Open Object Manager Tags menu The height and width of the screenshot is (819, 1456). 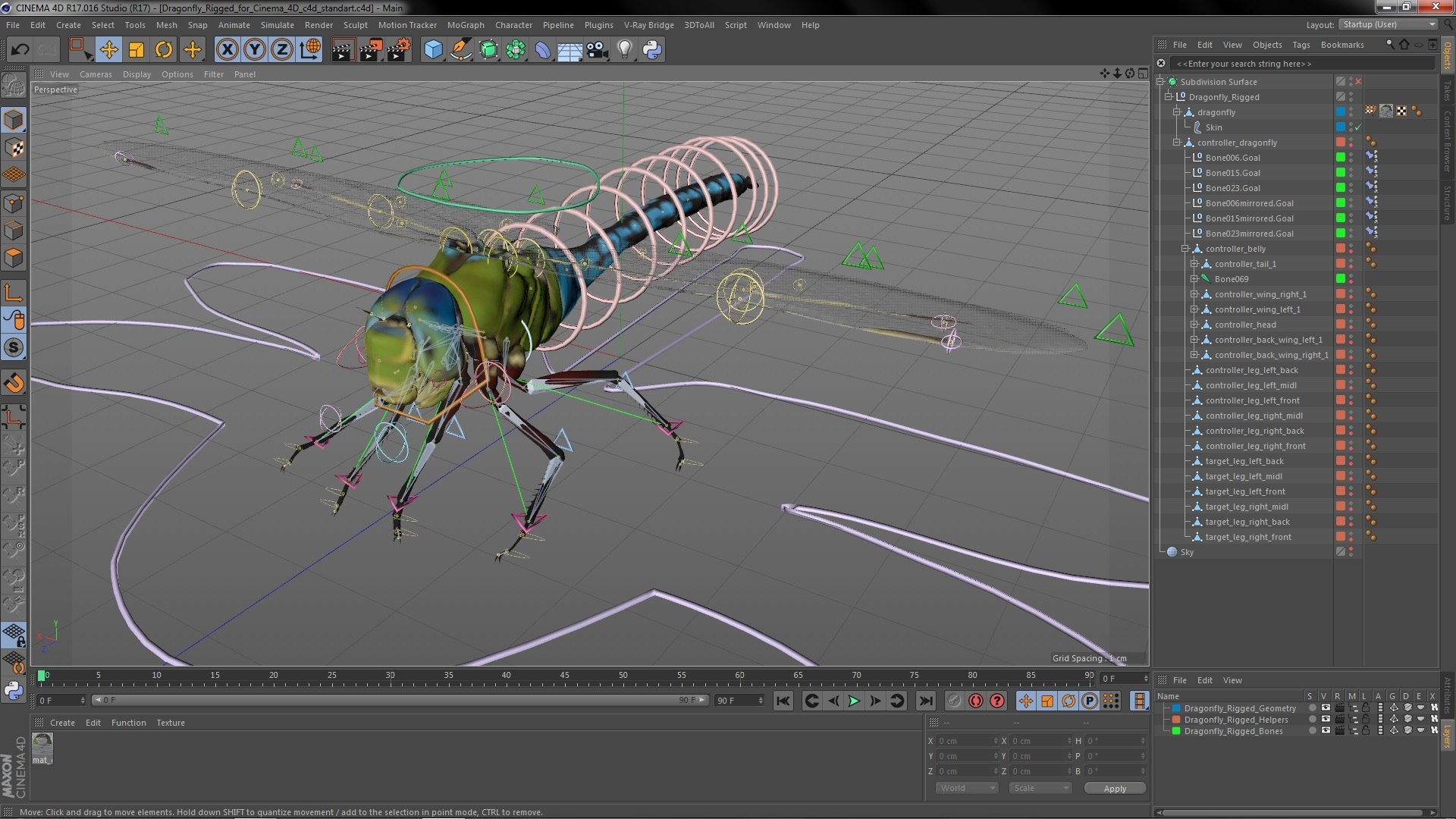pos(1301,45)
